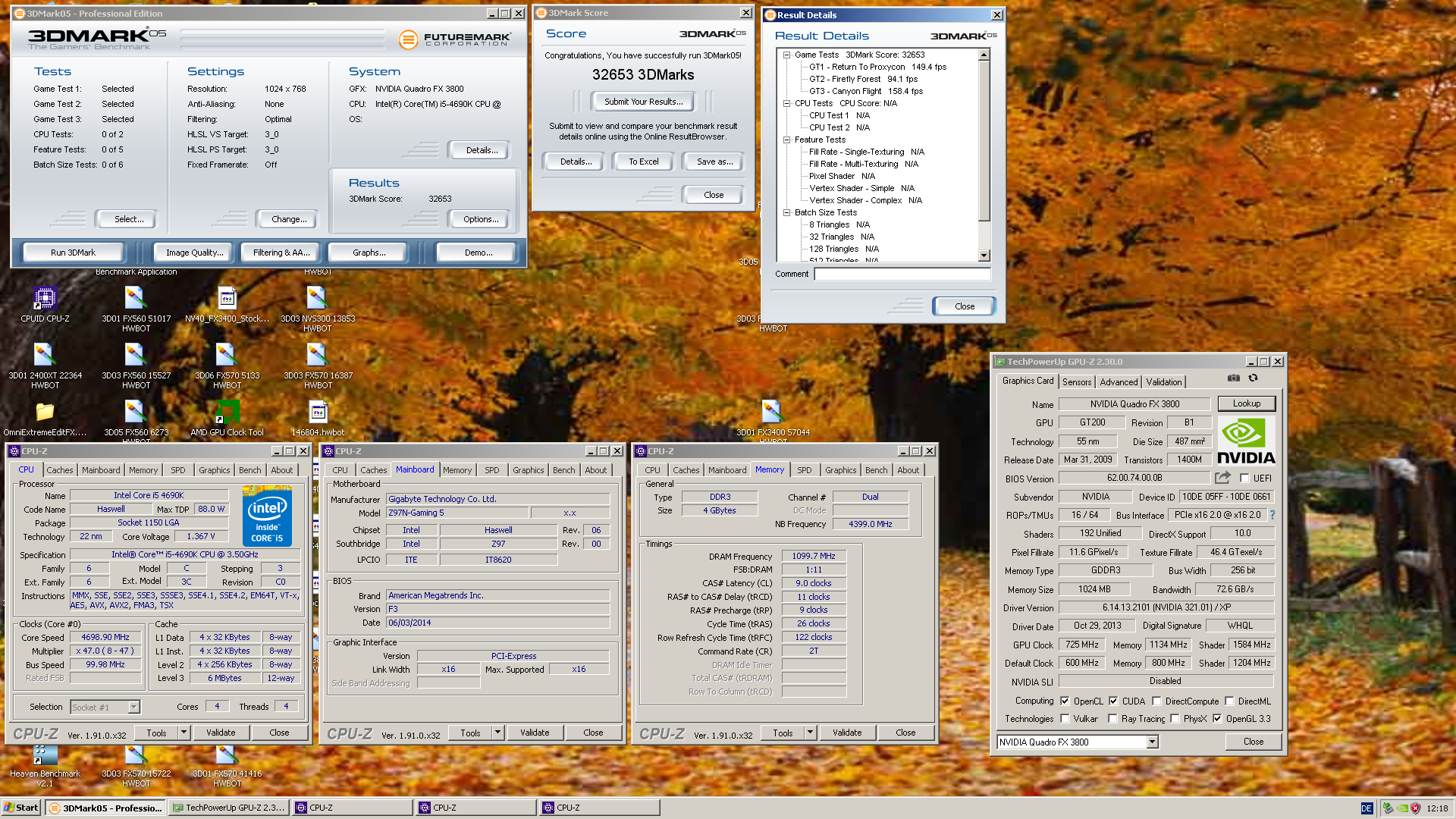Click the bus interface question mark icon
Screen dimensions: 1456x819
1272,515
